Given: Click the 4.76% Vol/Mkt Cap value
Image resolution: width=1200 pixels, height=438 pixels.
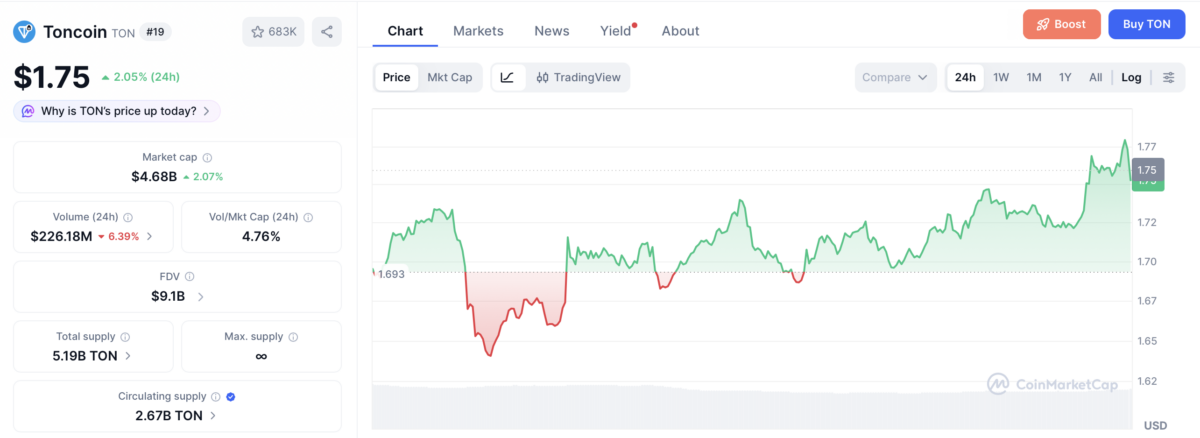Looking at the screenshot, I should tap(261, 237).
